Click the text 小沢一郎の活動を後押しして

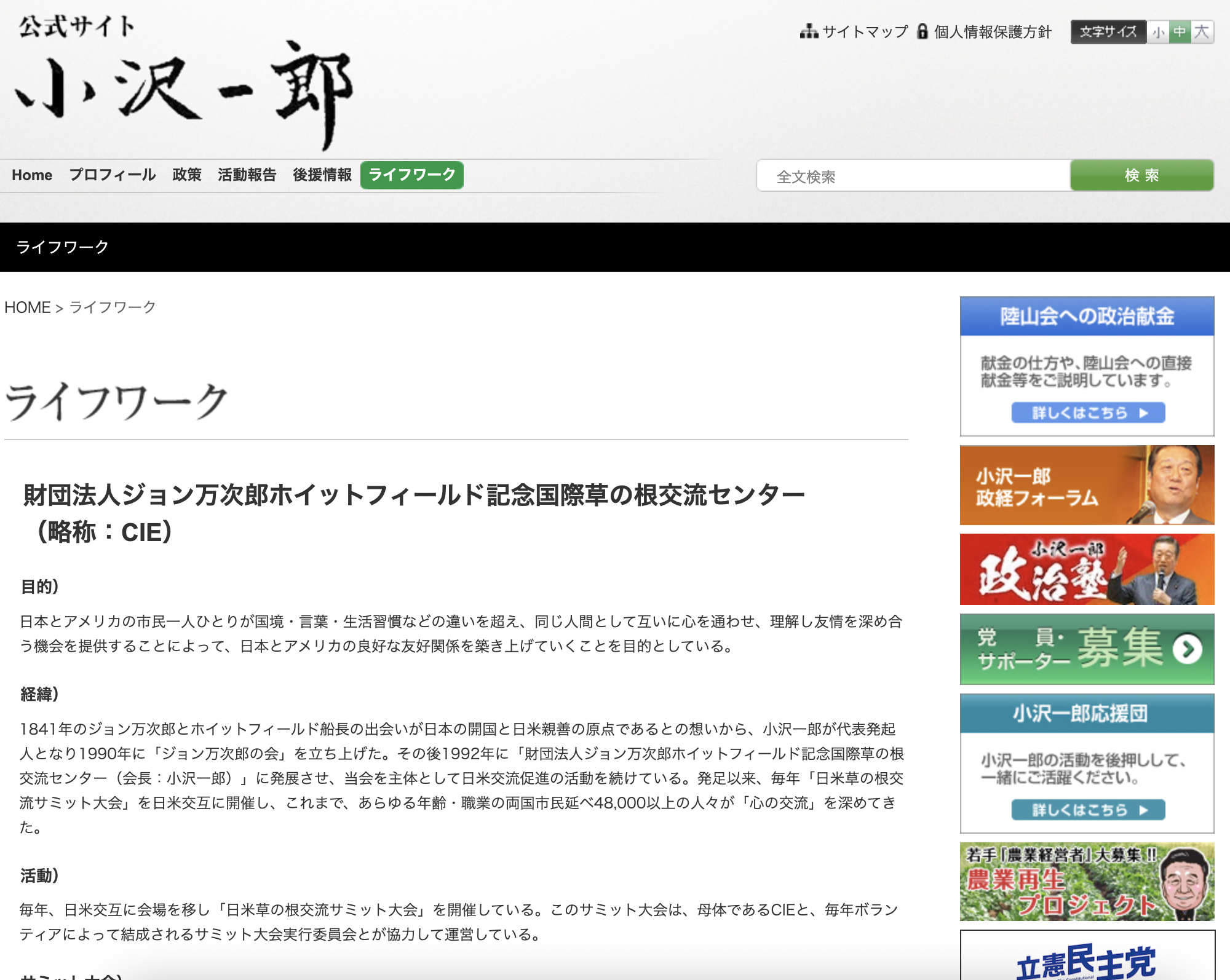click(x=1084, y=761)
